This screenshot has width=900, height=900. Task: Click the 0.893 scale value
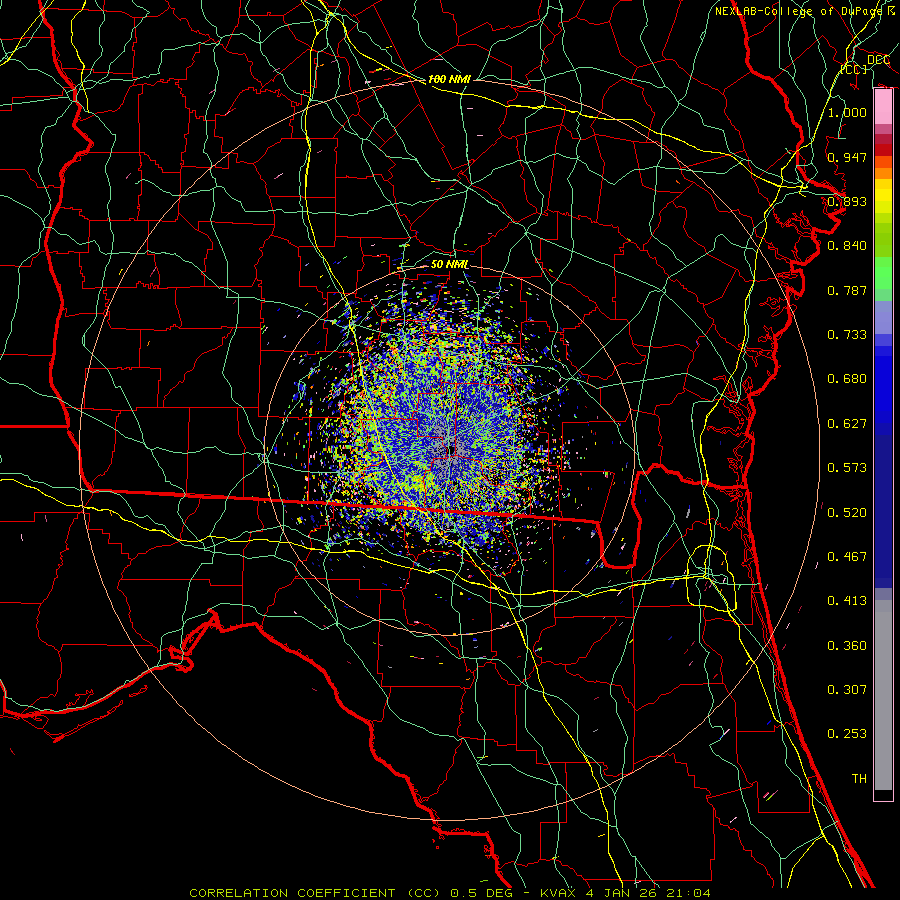click(847, 201)
